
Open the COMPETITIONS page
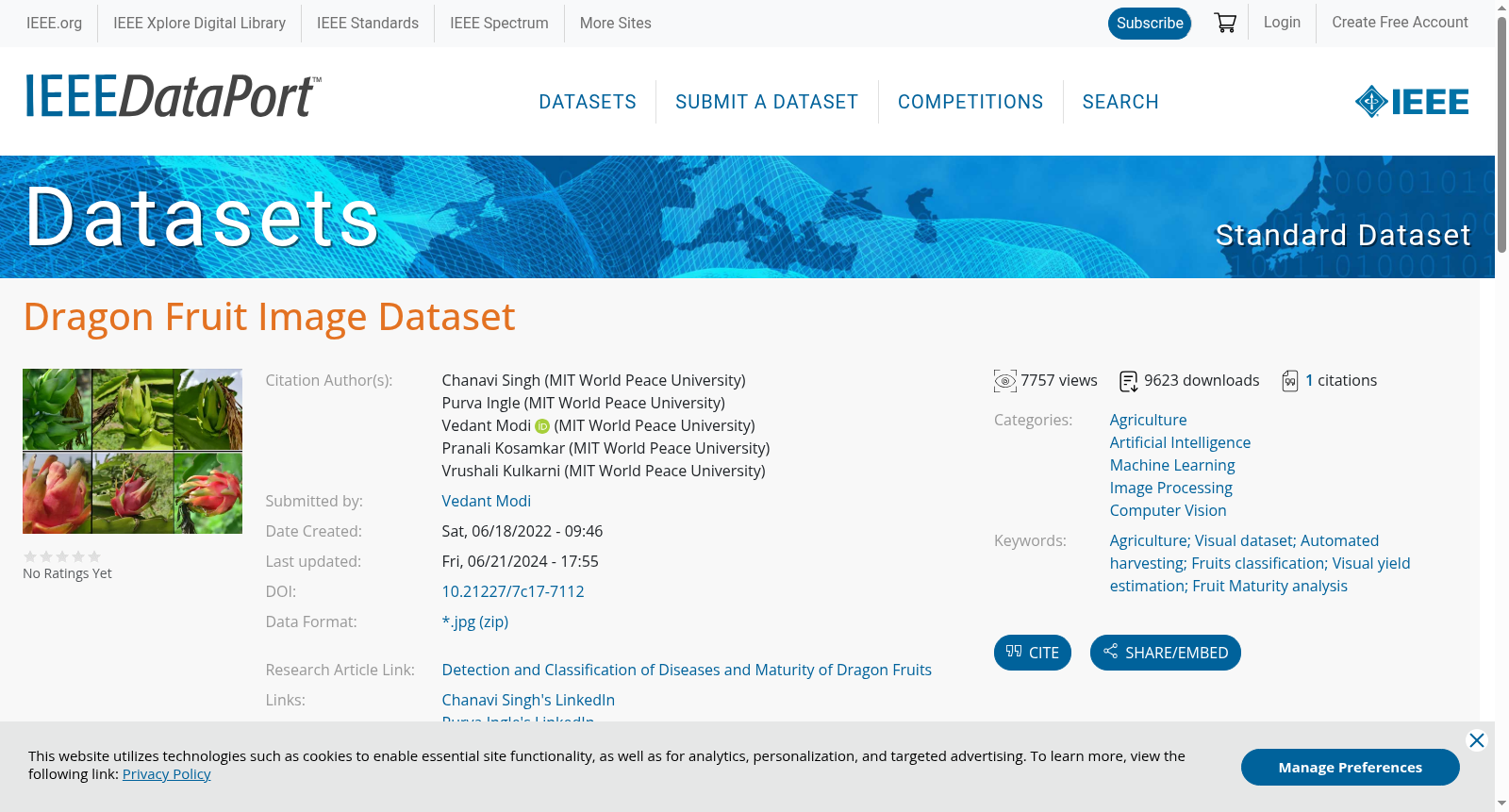pos(970,102)
